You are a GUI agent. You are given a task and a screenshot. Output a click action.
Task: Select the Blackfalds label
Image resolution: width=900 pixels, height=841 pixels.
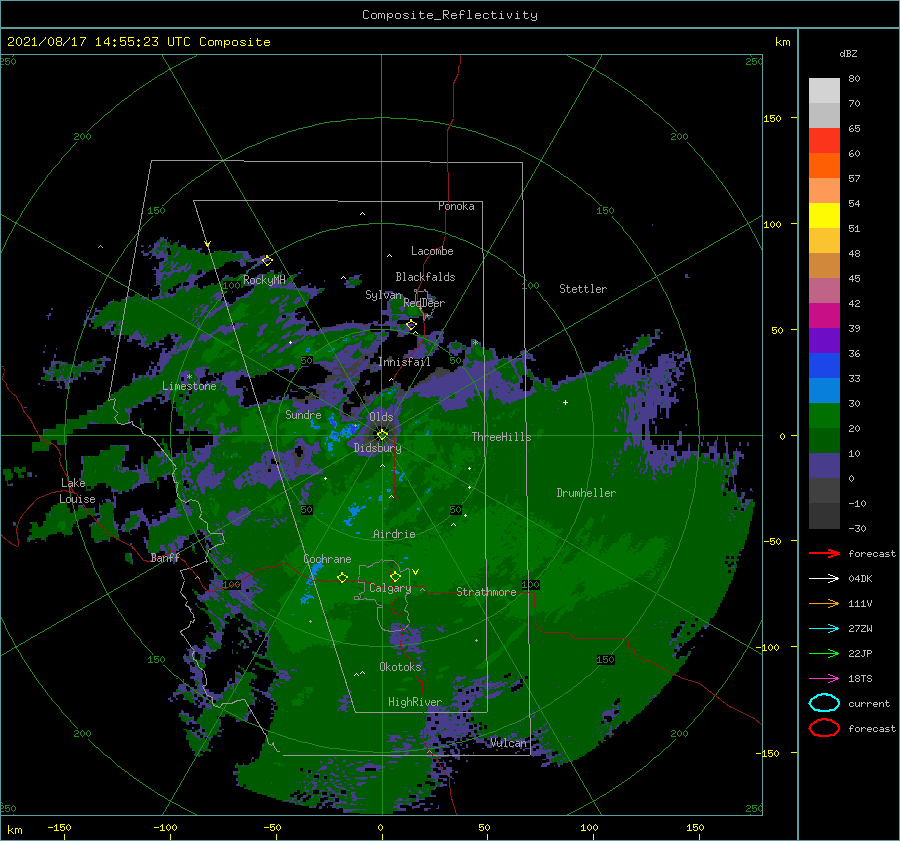coord(425,277)
